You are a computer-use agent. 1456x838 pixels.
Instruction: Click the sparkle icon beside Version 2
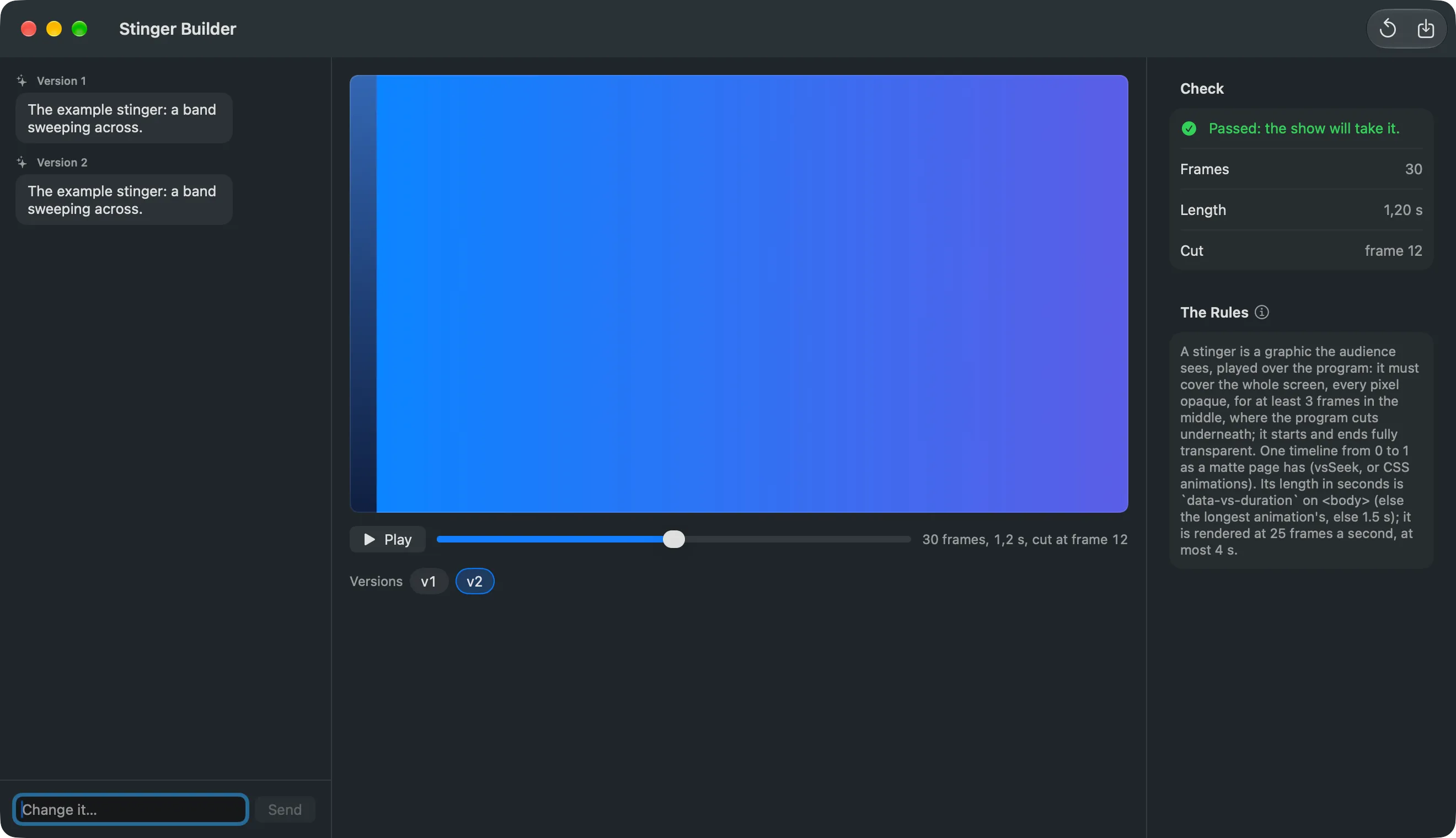coord(22,162)
